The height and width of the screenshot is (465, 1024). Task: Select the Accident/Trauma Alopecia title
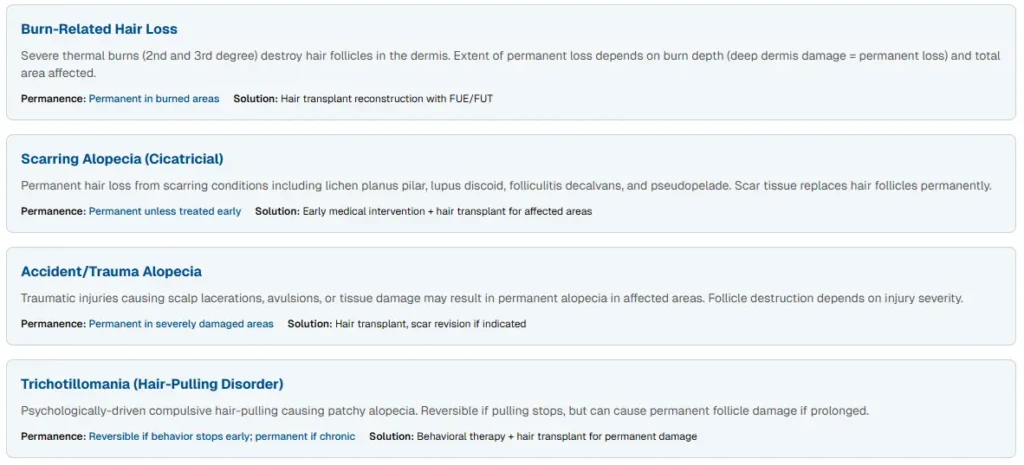[x=111, y=272]
